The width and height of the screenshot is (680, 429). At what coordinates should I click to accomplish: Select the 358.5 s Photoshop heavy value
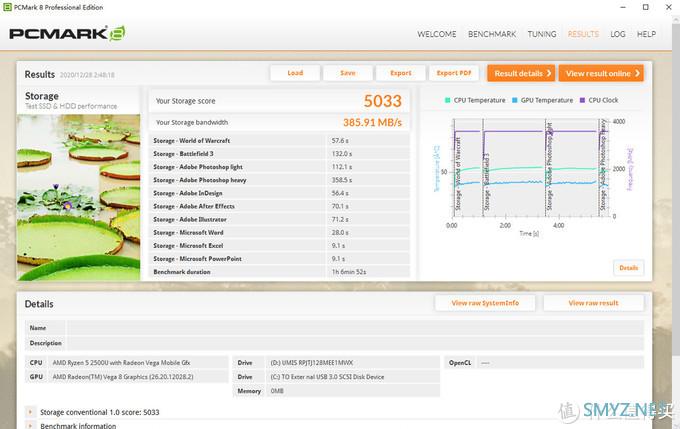pyautogui.click(x=342, y=180)
